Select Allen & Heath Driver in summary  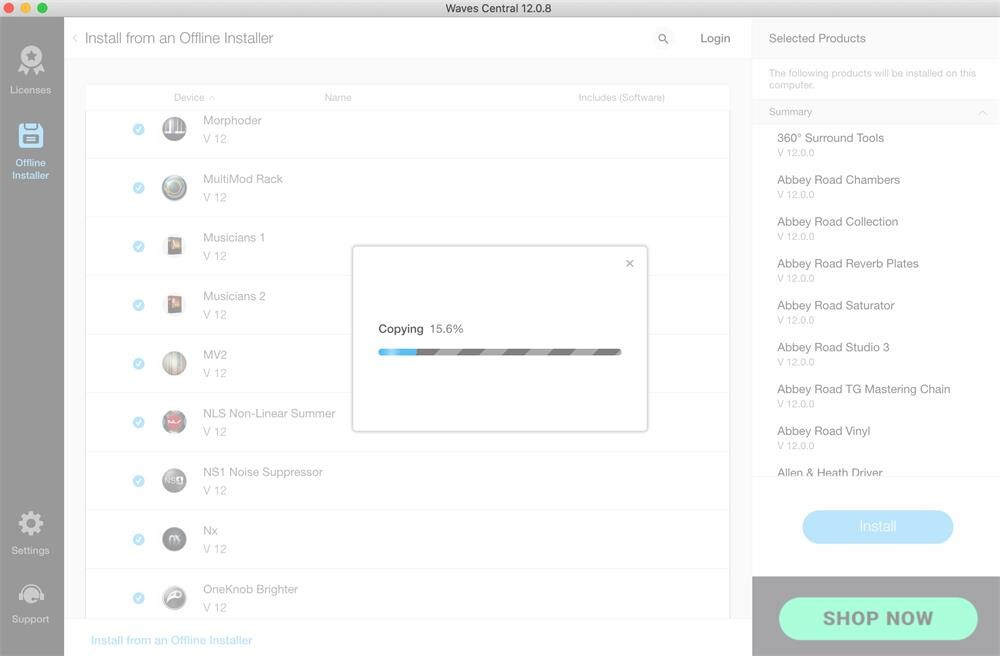pos(830,472)
